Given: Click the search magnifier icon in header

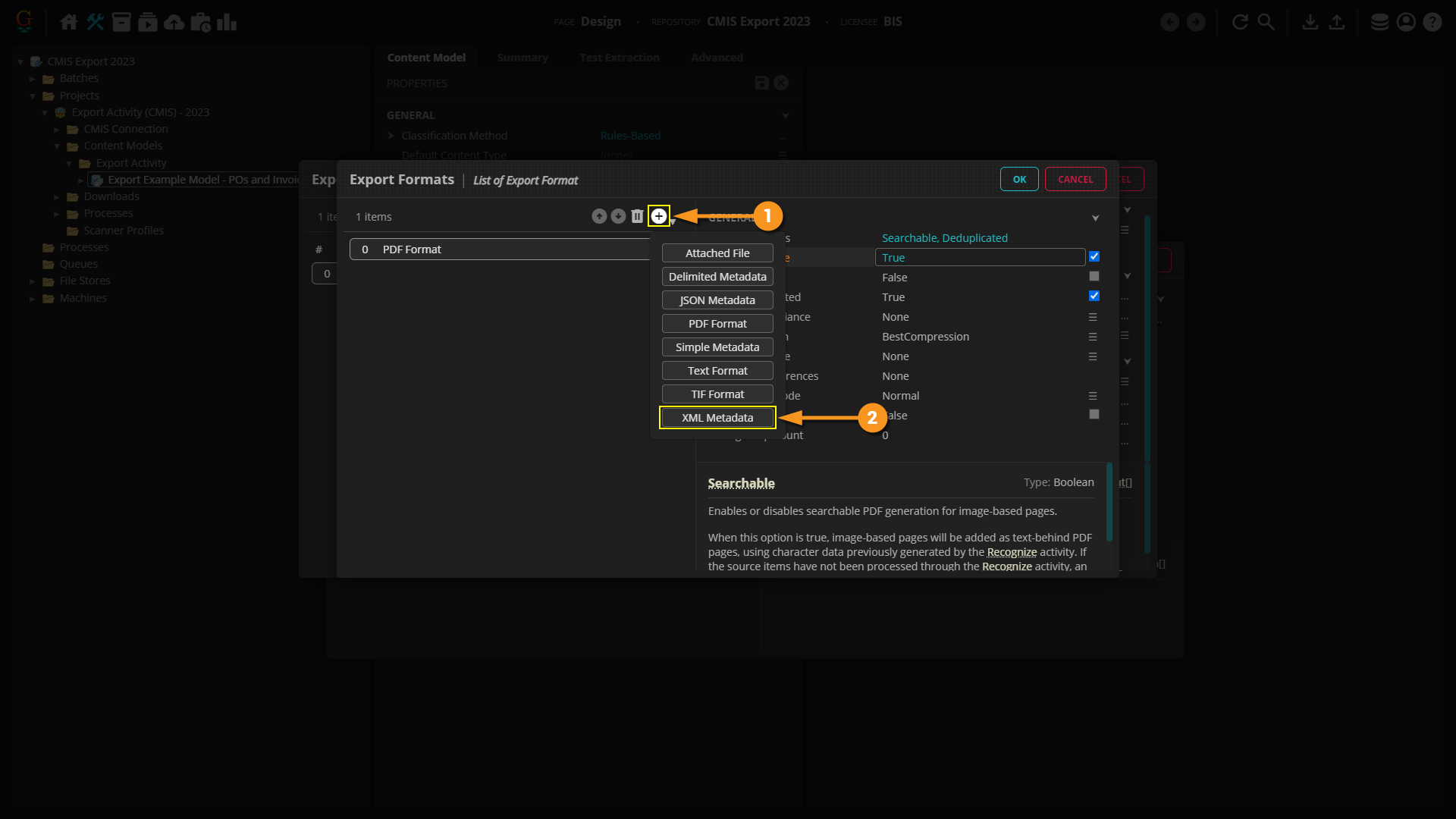Looking at the screenshot, I should click(x=1266, y=22).
